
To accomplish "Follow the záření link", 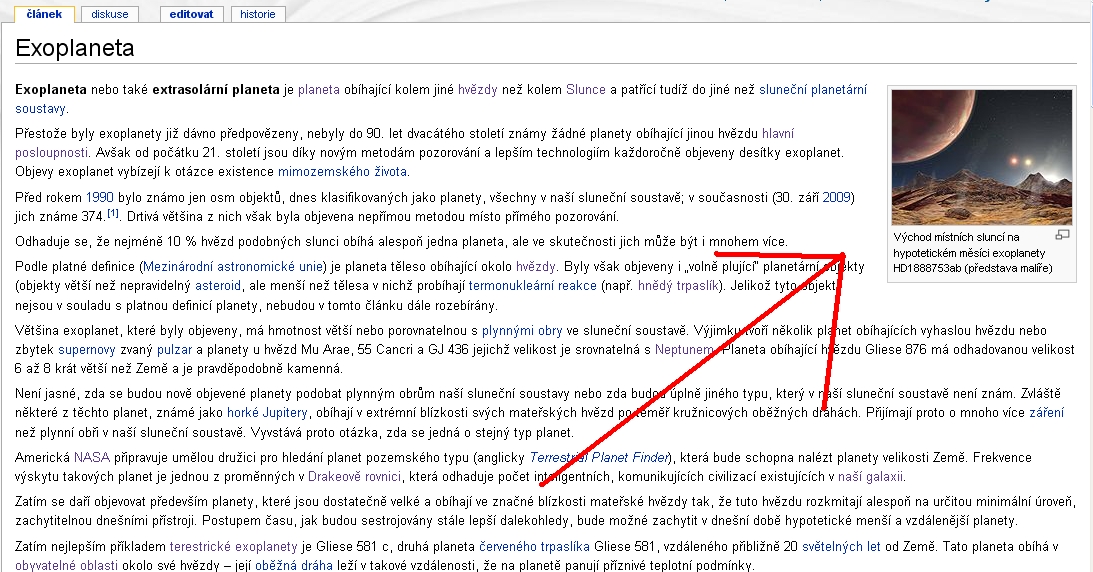I will (x=1047, y=412).
